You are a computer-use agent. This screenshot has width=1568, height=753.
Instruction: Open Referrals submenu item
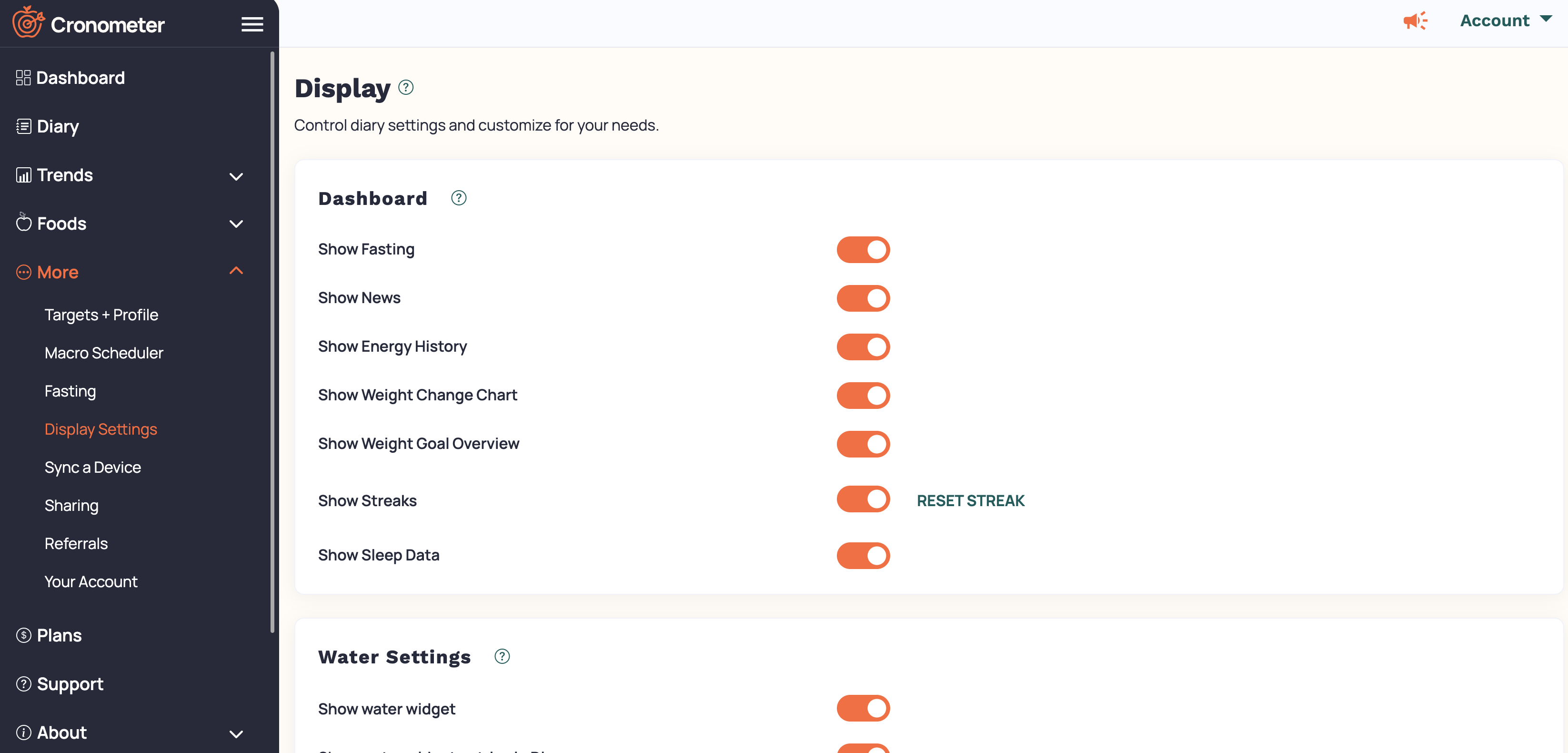[x=76, y=543]
